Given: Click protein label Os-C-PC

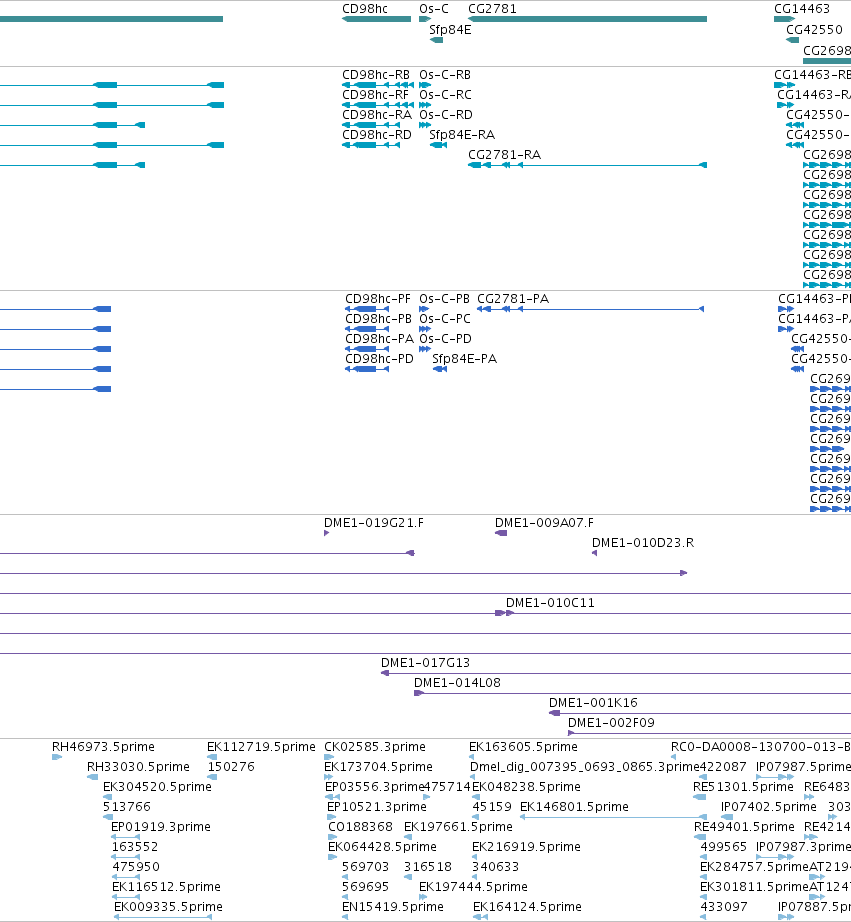Looking at the screenshot, I should click(x=445, y=319).
